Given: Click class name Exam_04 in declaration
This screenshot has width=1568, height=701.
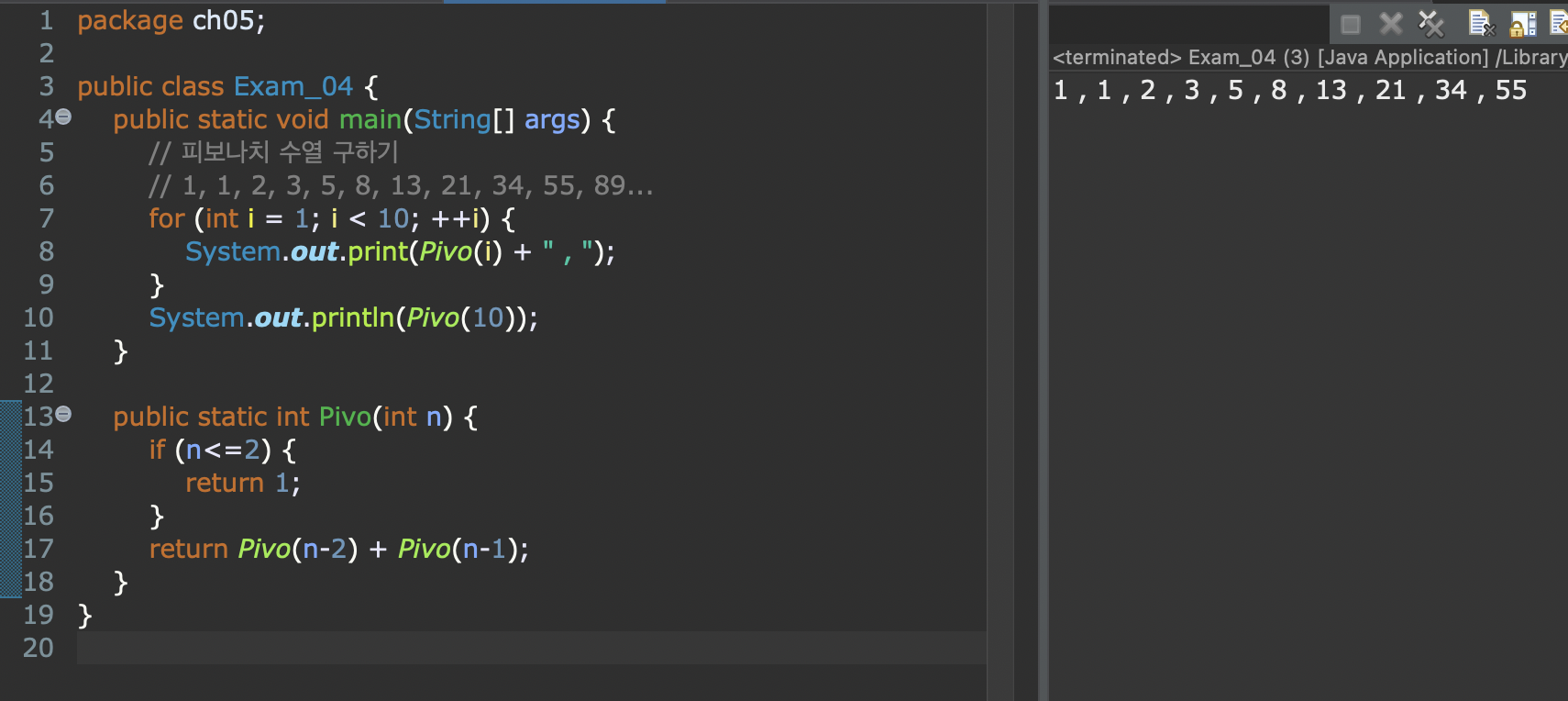Looking at the screenshot, I should click(293, 86).
